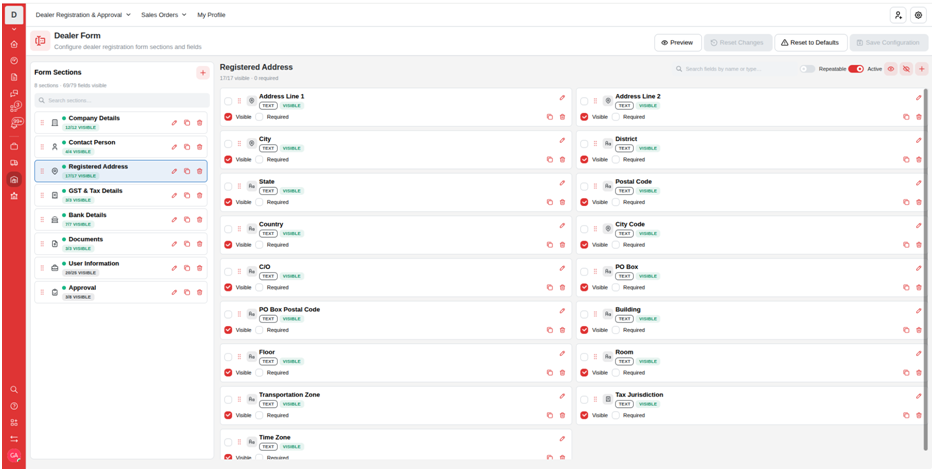This screenshot has width=934, height=471.
Task: Check Required for the City field
Action: [x=259, y=160]
